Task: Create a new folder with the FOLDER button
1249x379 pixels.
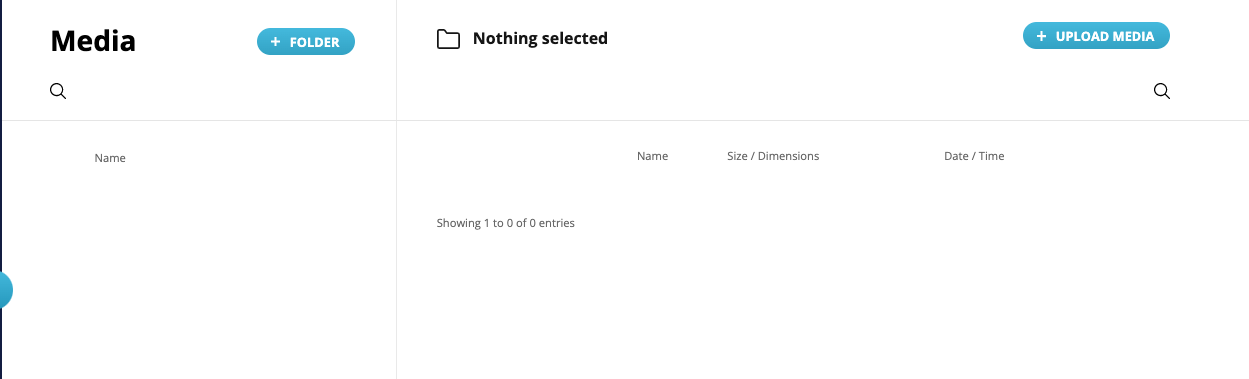Action: coord(306,42)
